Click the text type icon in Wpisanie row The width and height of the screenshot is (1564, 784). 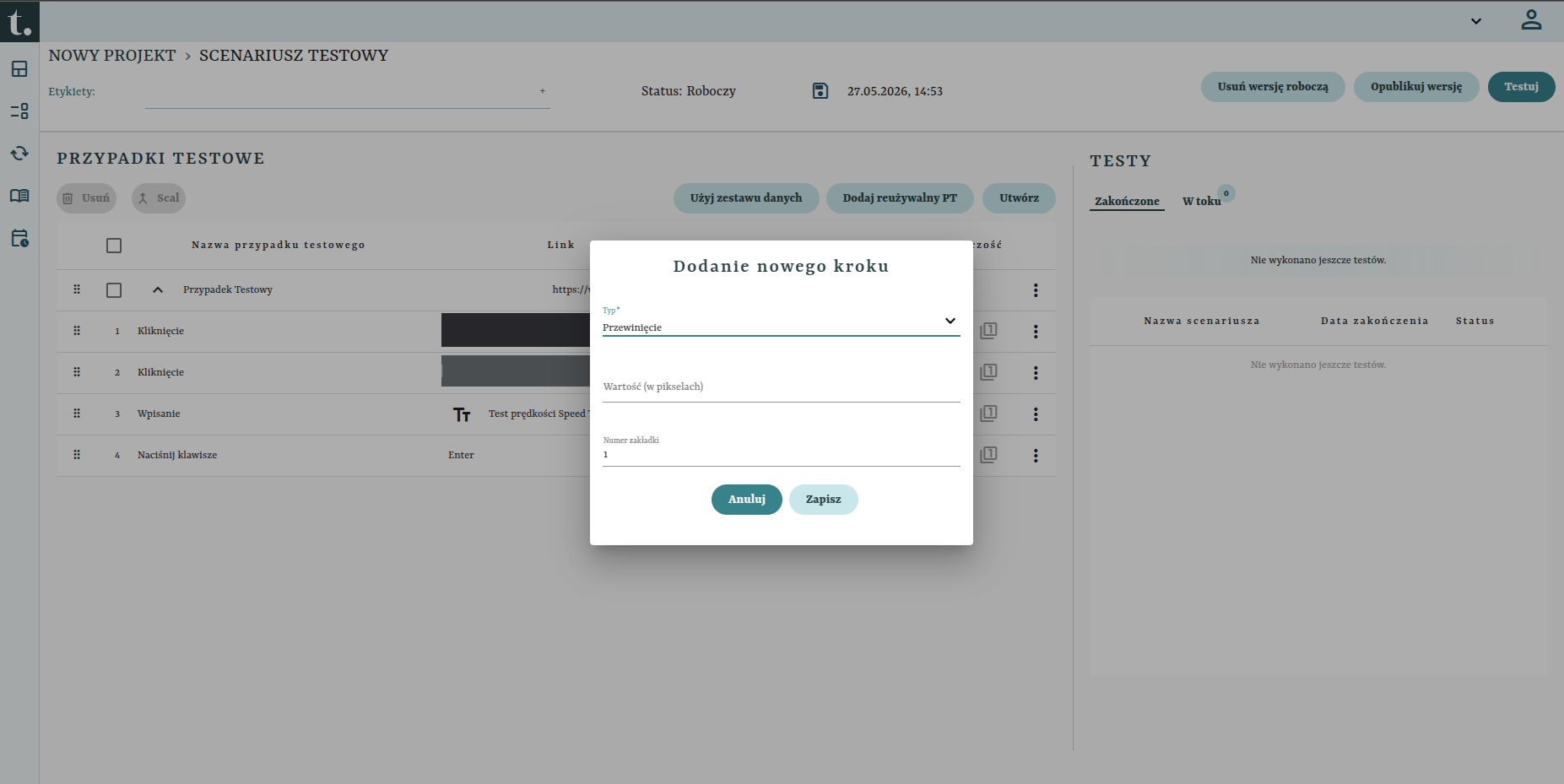pos(462,414)
